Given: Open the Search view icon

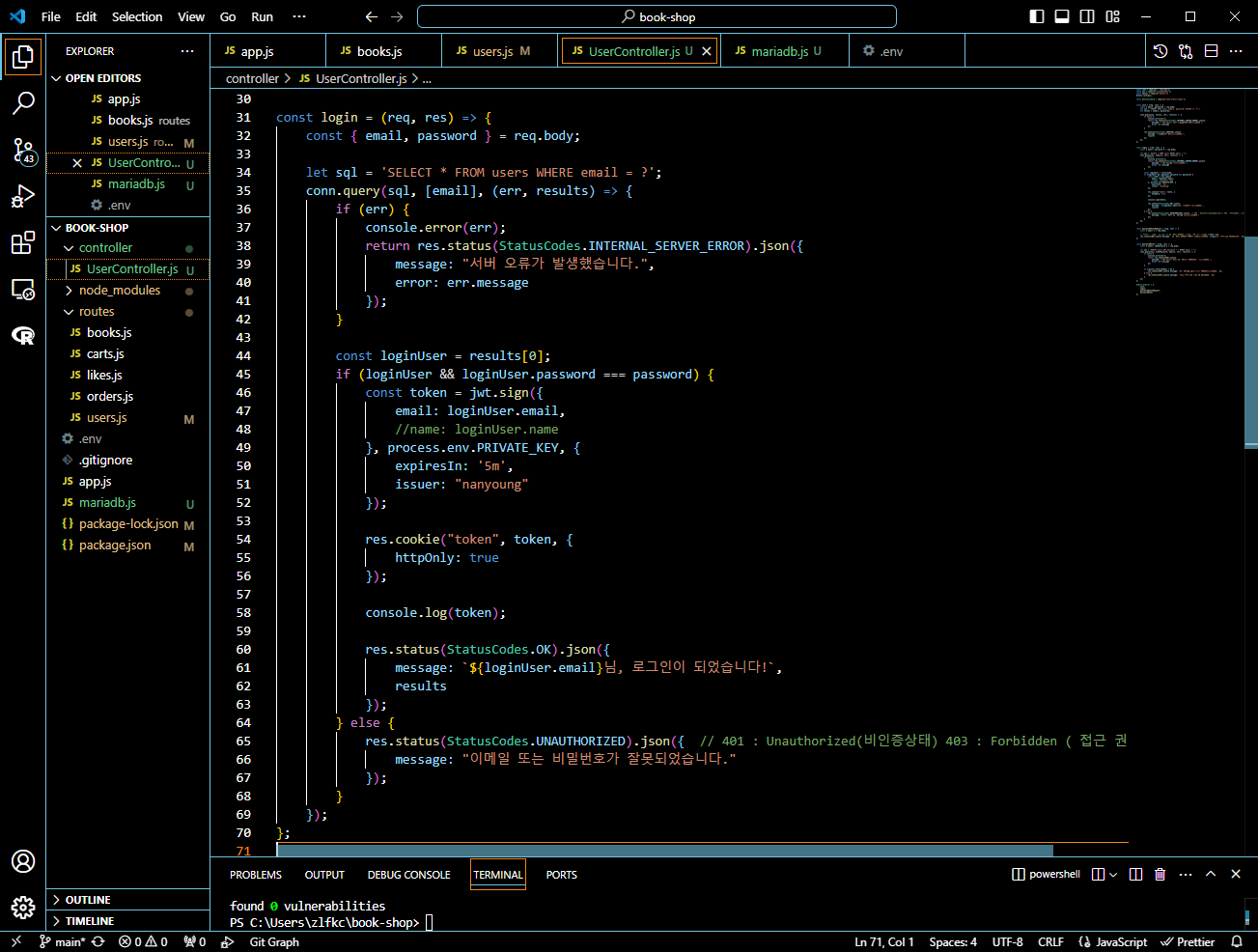Looking at the screenshot, I should pyautogui.click(x=23, y=102).
